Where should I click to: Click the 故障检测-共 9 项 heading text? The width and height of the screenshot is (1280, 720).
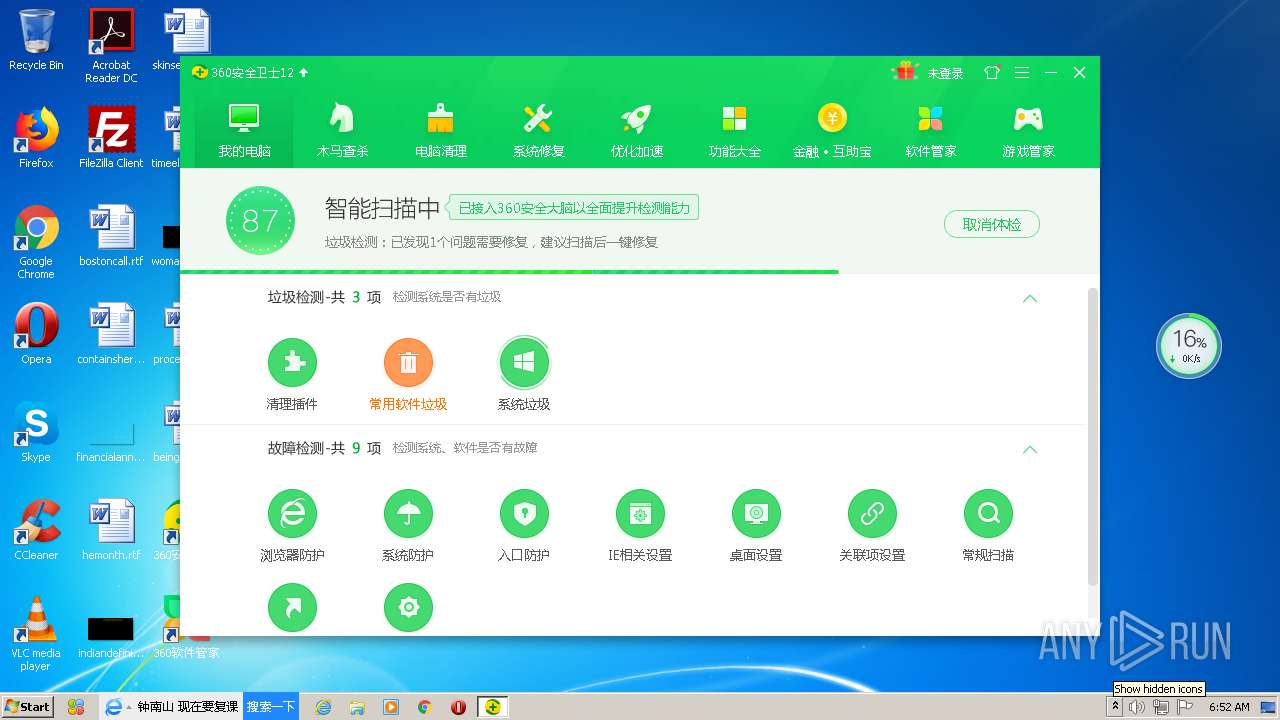pyautogui.click(x=324, y=448)
